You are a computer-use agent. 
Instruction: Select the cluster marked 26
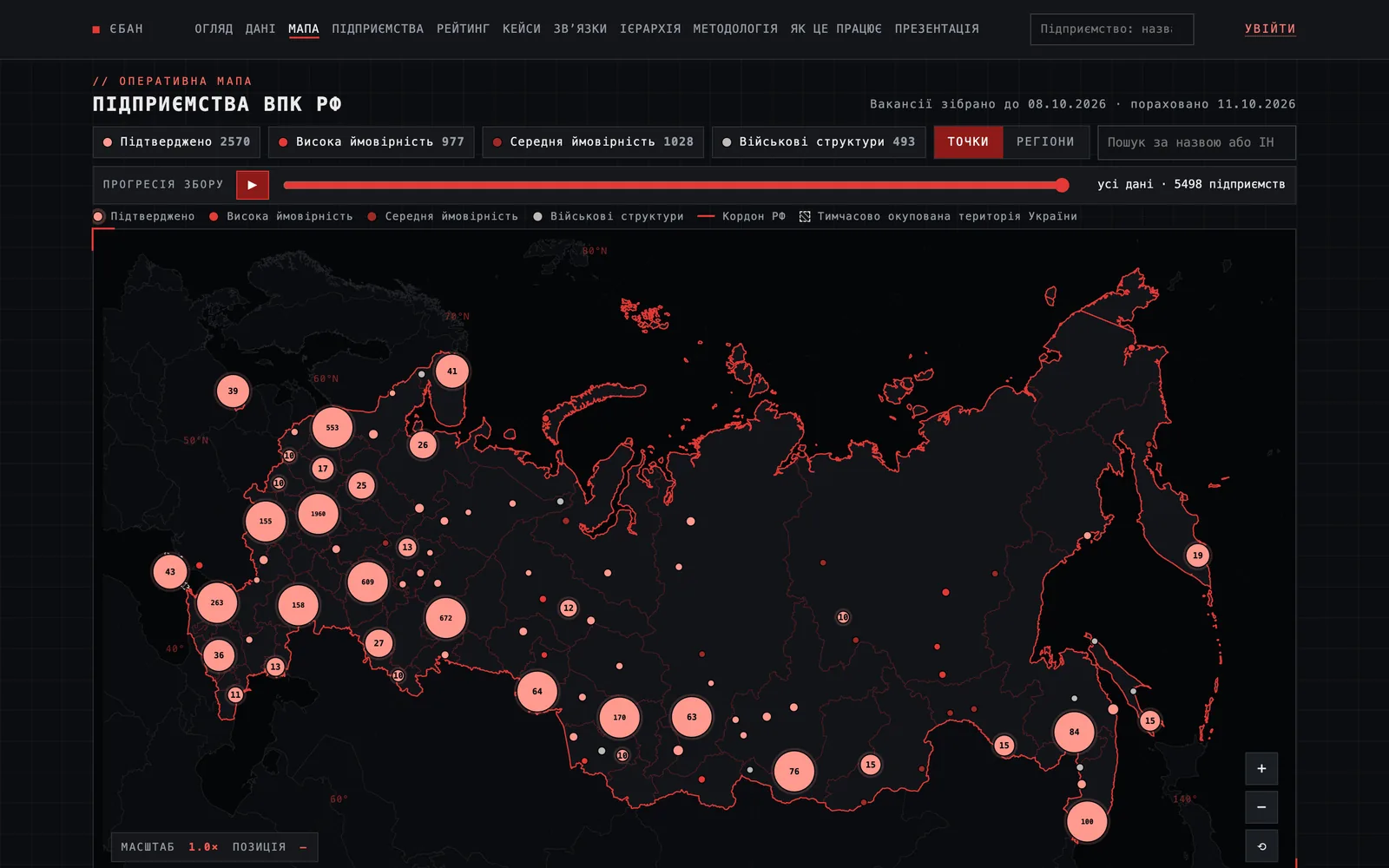423,444
